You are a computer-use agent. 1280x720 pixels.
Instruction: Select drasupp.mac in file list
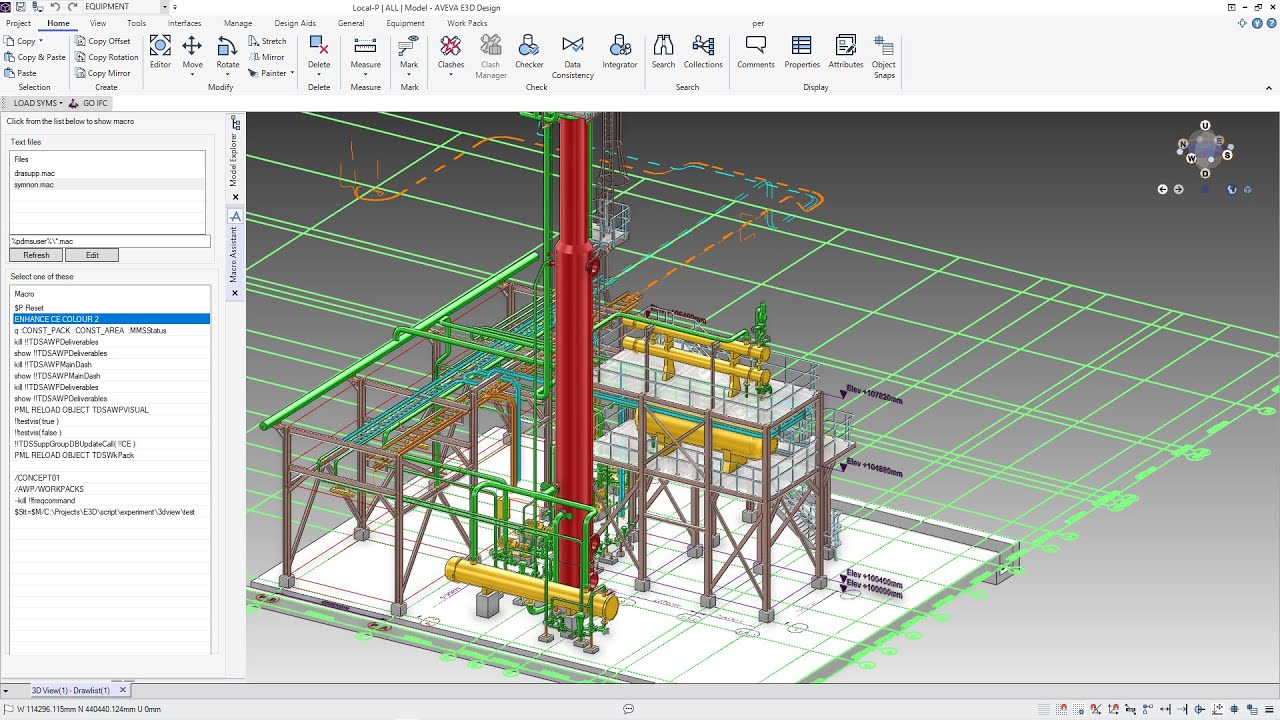[x=108, y=173]
